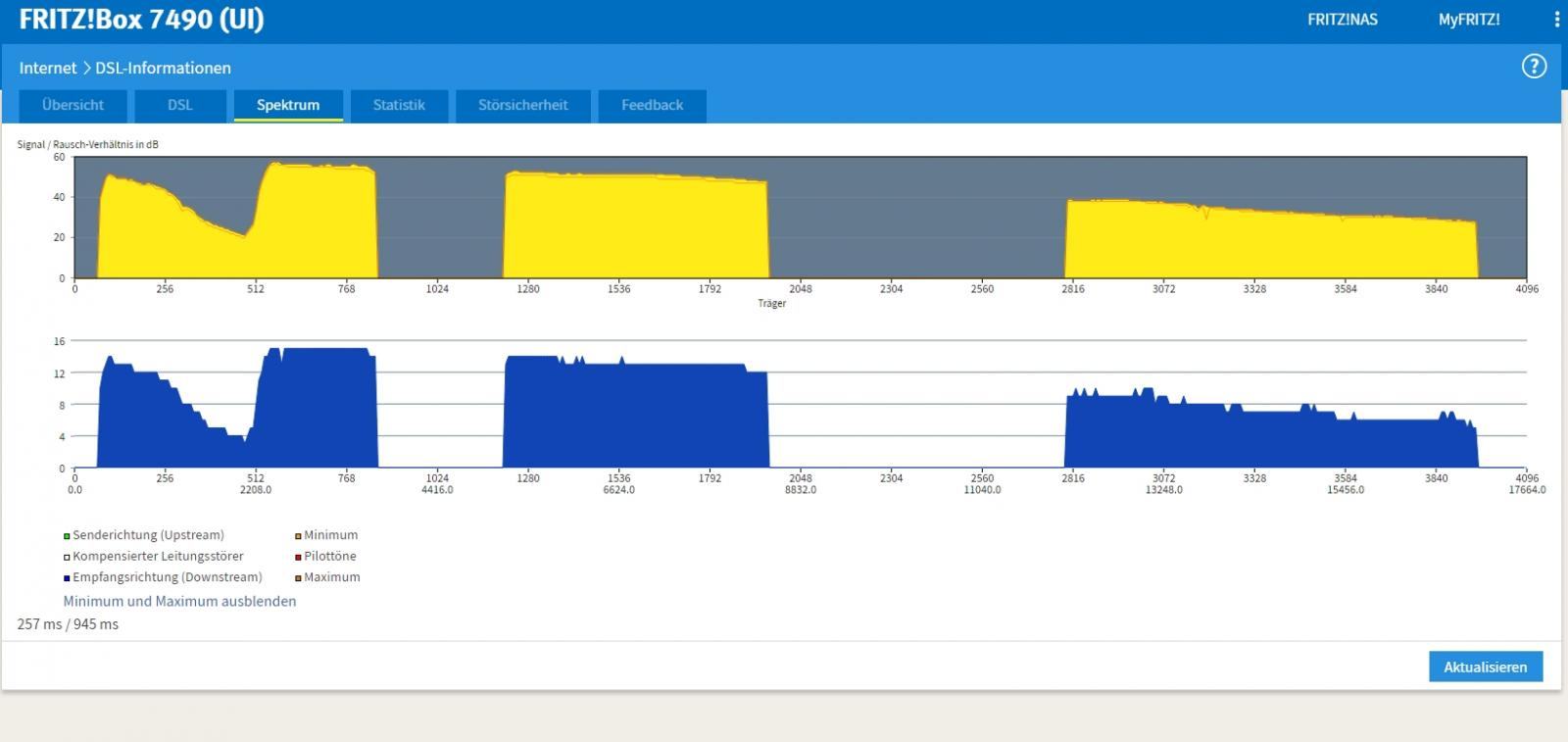Select the Spektrum tab
The height and width of the screenshot is (742, 1568).
[x=288, y=105]
